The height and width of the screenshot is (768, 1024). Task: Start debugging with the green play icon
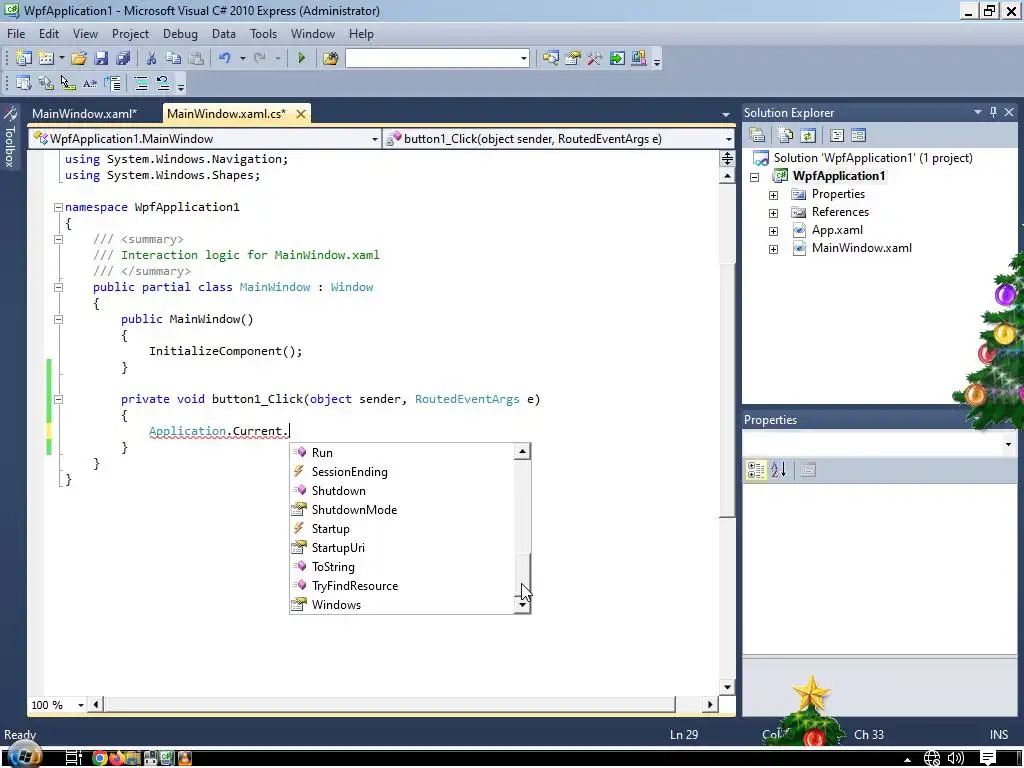(301, 58)
